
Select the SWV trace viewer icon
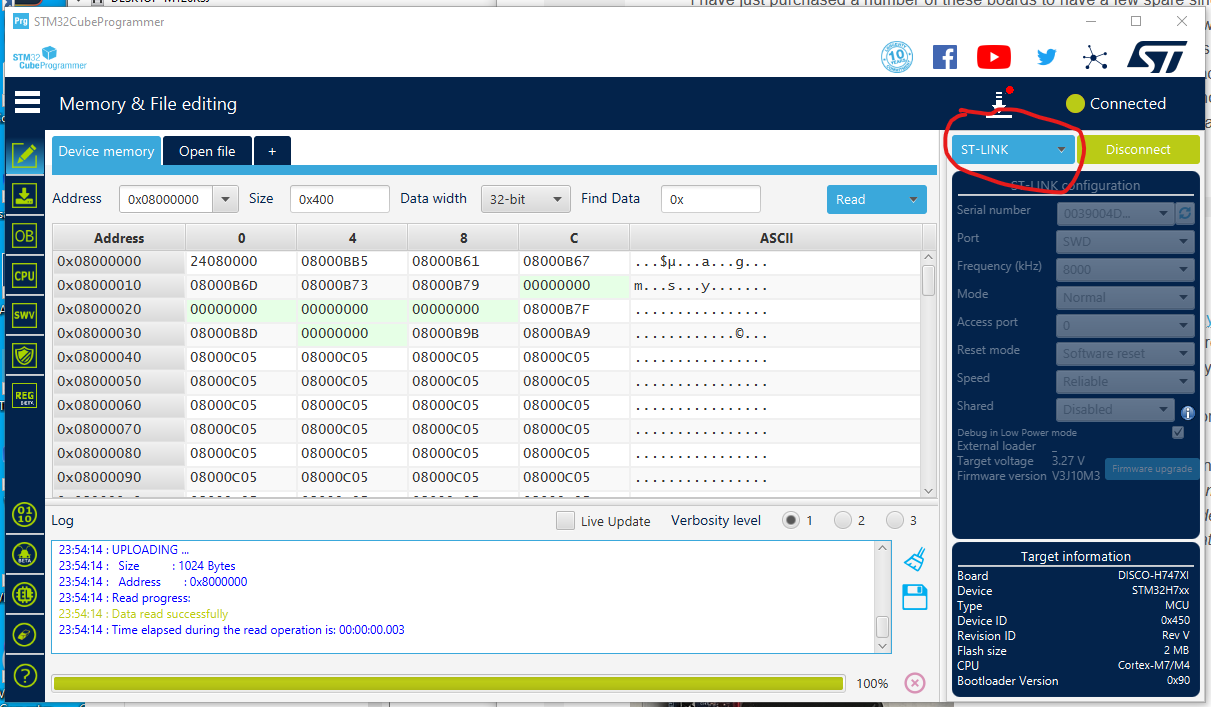pyautogui.click(x=25, y=315)
